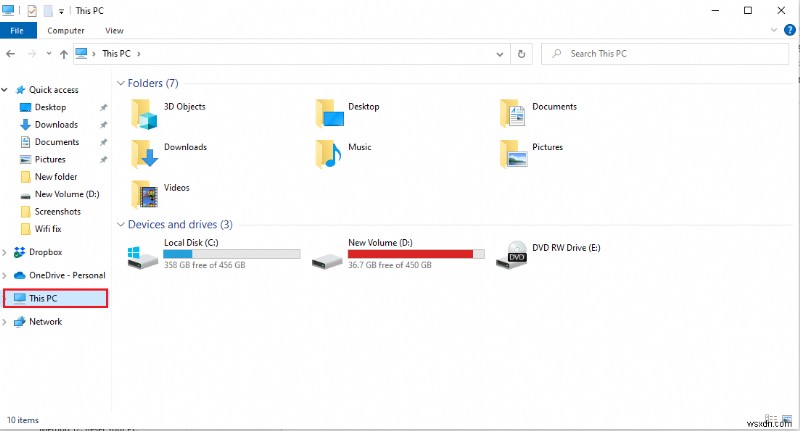This screenshot has height=431, width=800.
Task: Click the New folder quick access toolbar icon
Action: pos(48,10)
